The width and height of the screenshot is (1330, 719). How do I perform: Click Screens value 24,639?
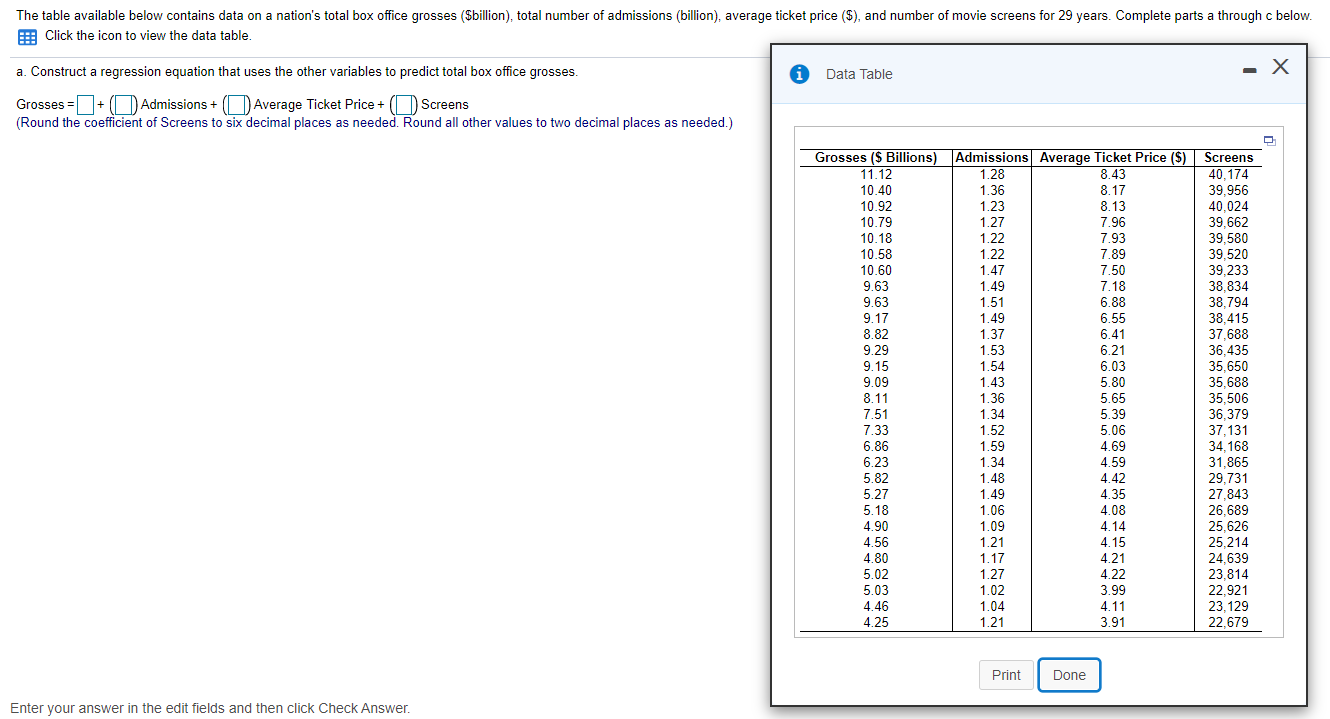click(x=1229, y=558)
